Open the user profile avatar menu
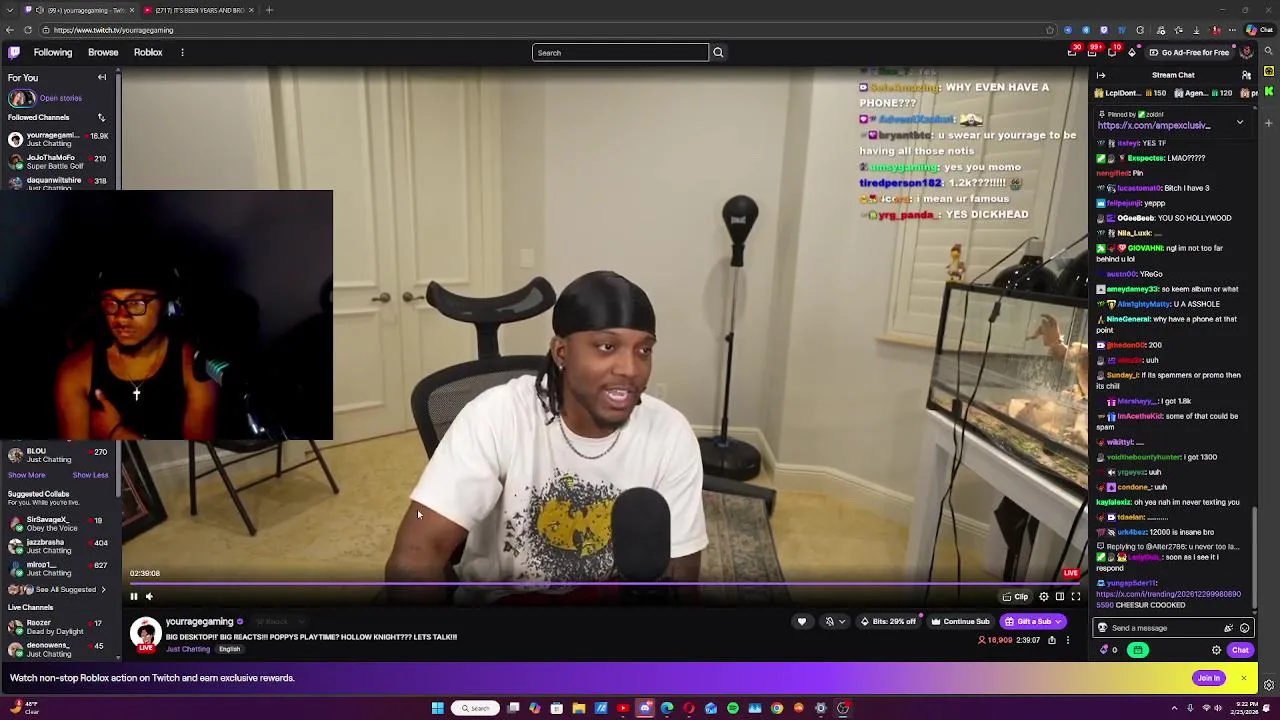1280x720 pixels. [x=1247, y=52]
